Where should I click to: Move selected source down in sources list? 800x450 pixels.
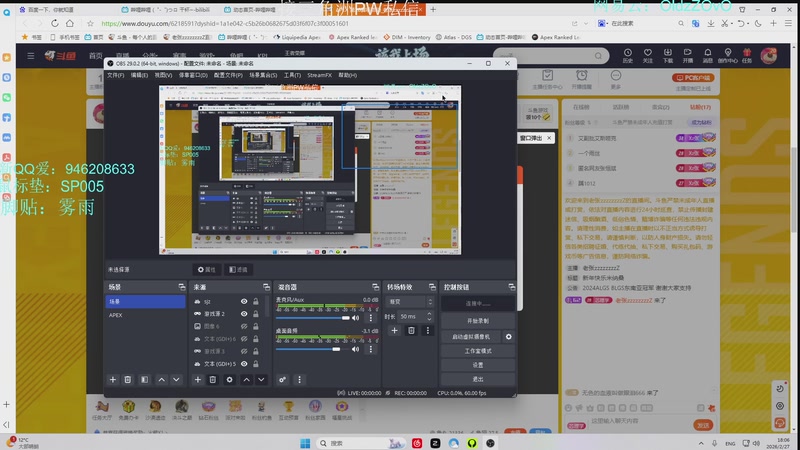coord(261,380)
